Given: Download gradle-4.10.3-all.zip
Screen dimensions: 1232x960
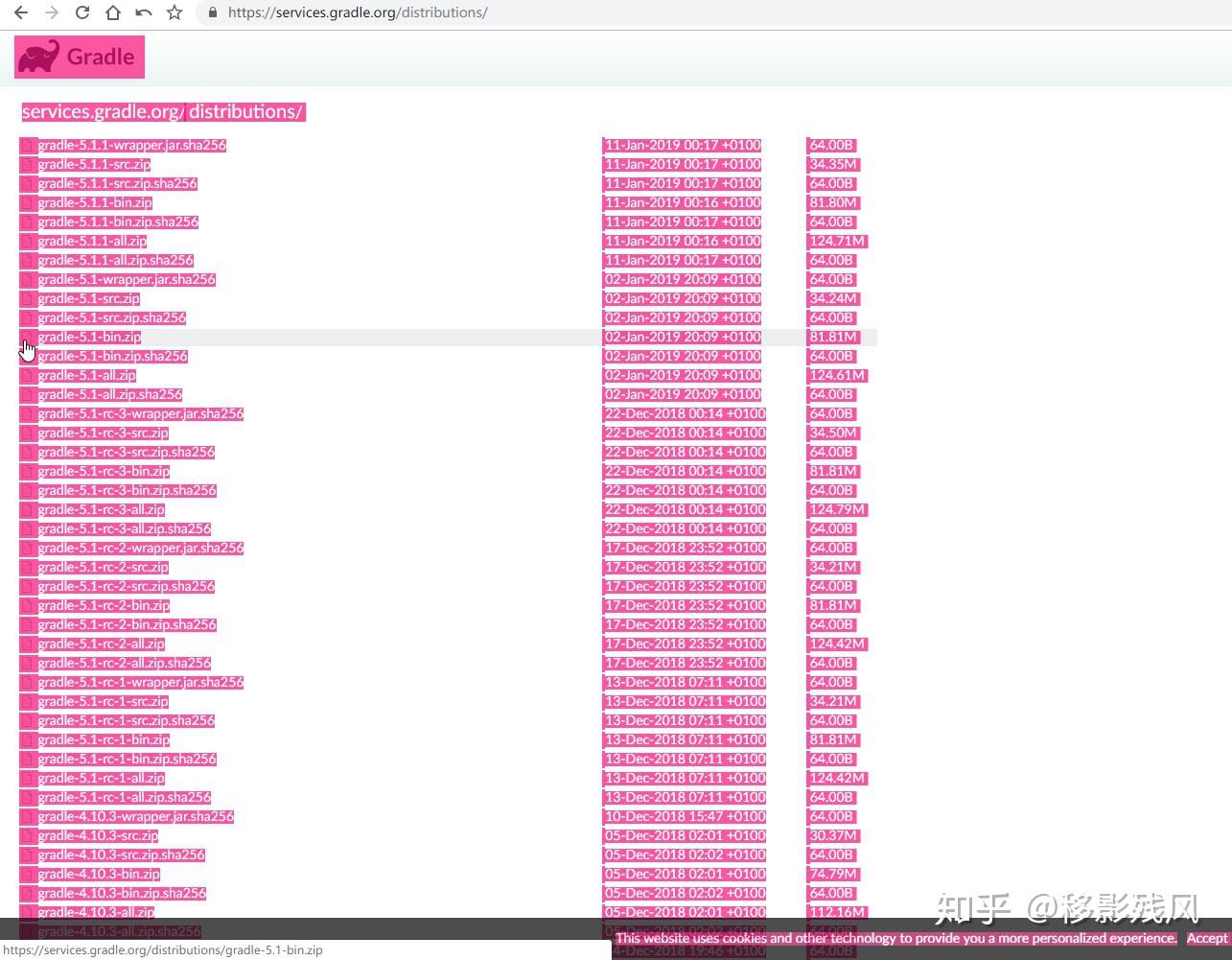Looking at the screenshot, I should pyautogui.click(x=96, y=913).
